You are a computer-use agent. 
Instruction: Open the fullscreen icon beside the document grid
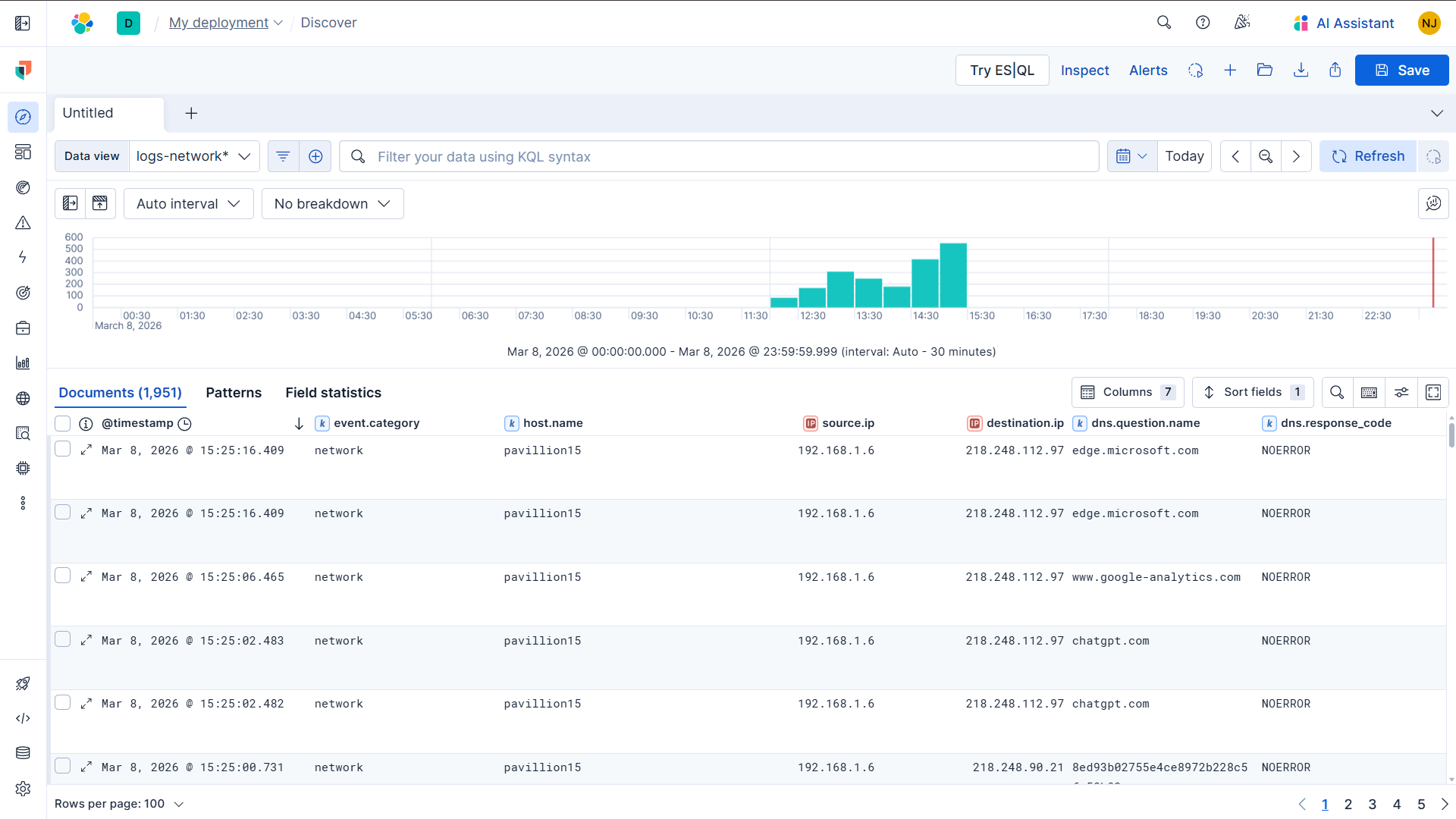(x=1433, y=392)
